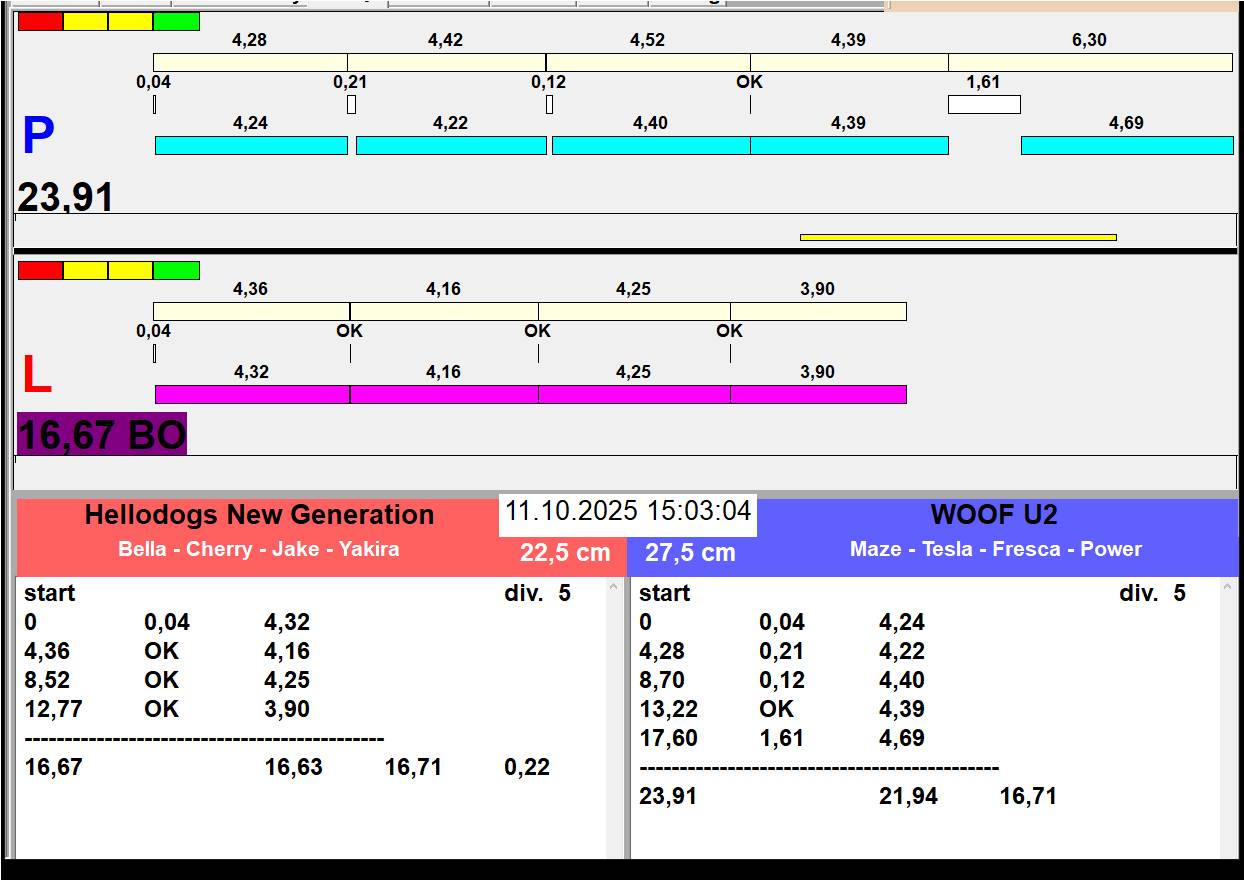The image size is (1244, 880).
Task: Click the white 1,61 changeover error box
Action: point(984,104)
